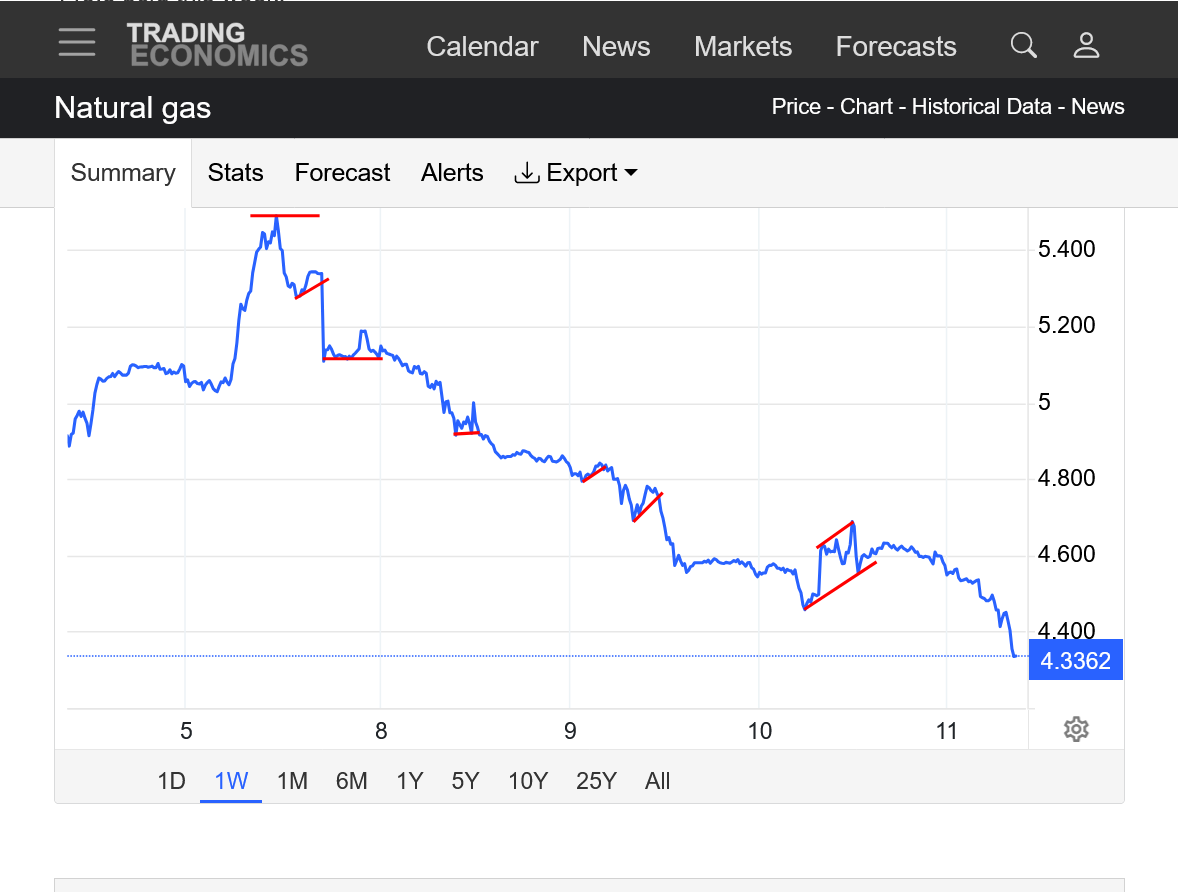Set chart range to 6M

click(x=352, y=781)
